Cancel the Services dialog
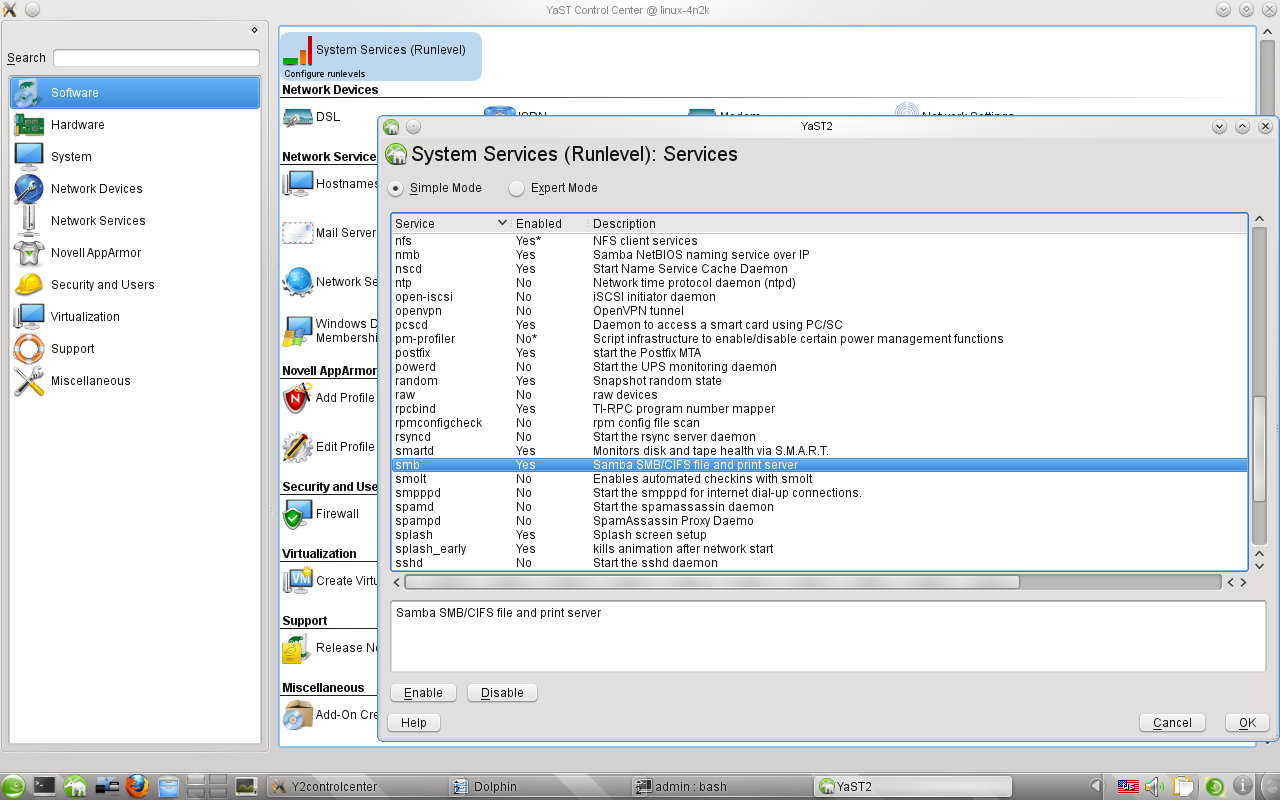Image resolution: width=1280 pixels, height=800 pixels. tap(1172, 723)
